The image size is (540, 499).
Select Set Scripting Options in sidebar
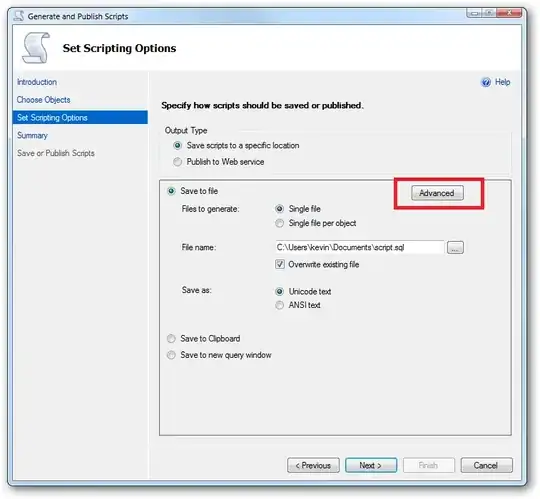80,117
